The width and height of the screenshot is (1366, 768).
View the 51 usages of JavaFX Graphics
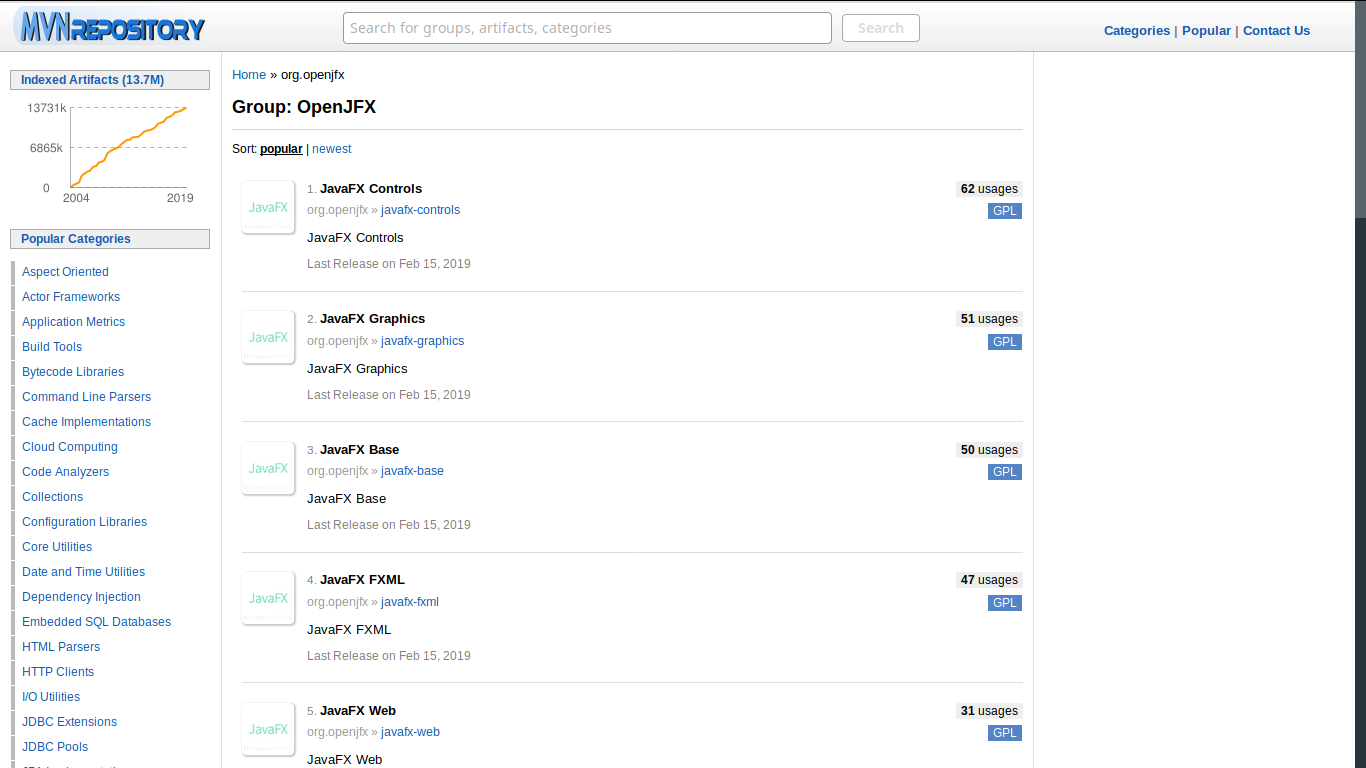pos(989,319)
